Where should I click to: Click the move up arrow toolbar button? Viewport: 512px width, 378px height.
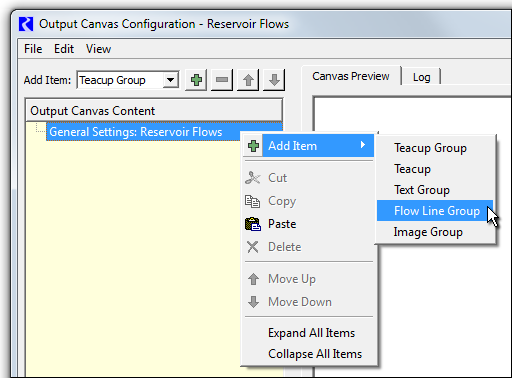pyautogui.click(x=248, y=80)
